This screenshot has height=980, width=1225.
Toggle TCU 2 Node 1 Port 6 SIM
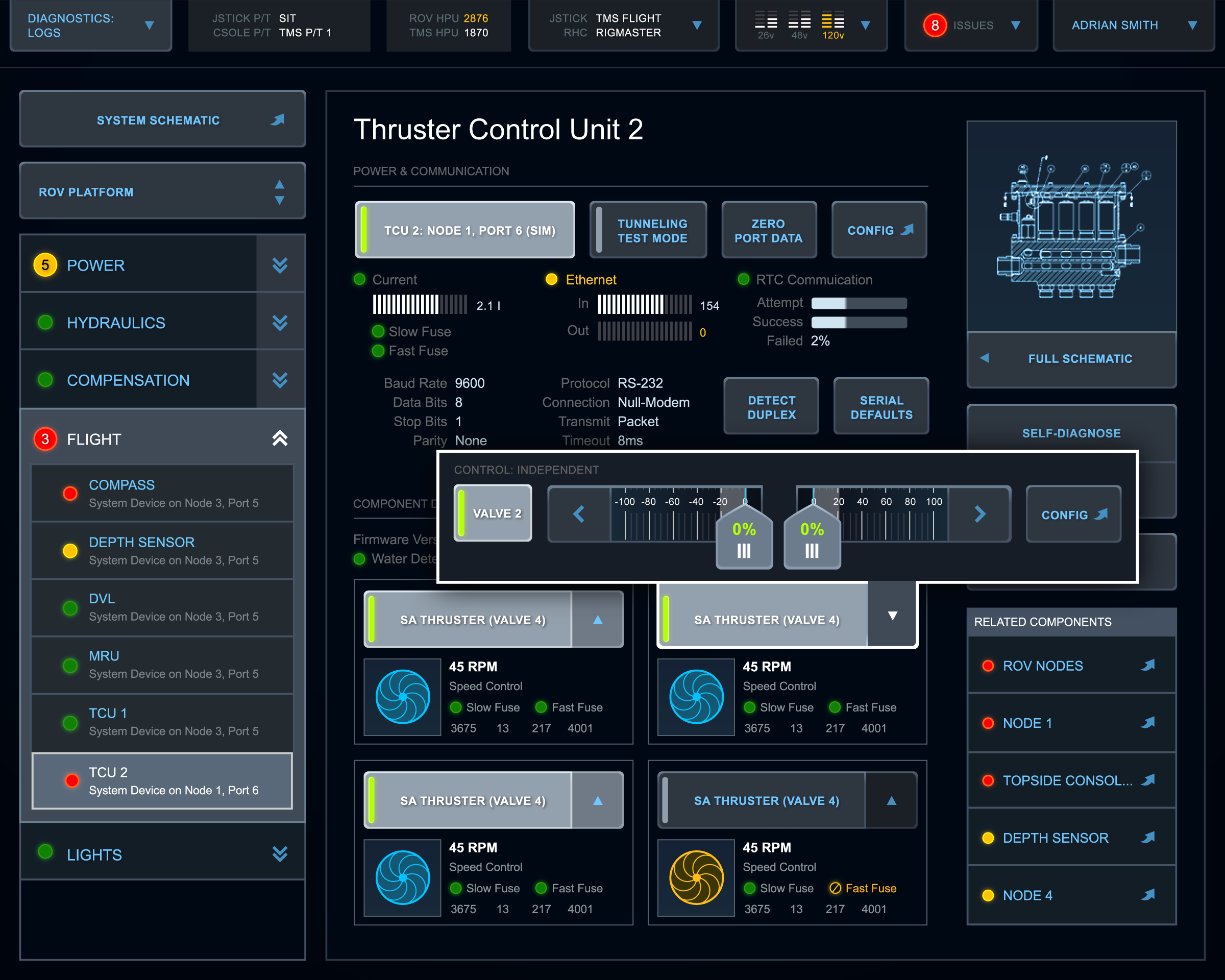tap(465, 231)
